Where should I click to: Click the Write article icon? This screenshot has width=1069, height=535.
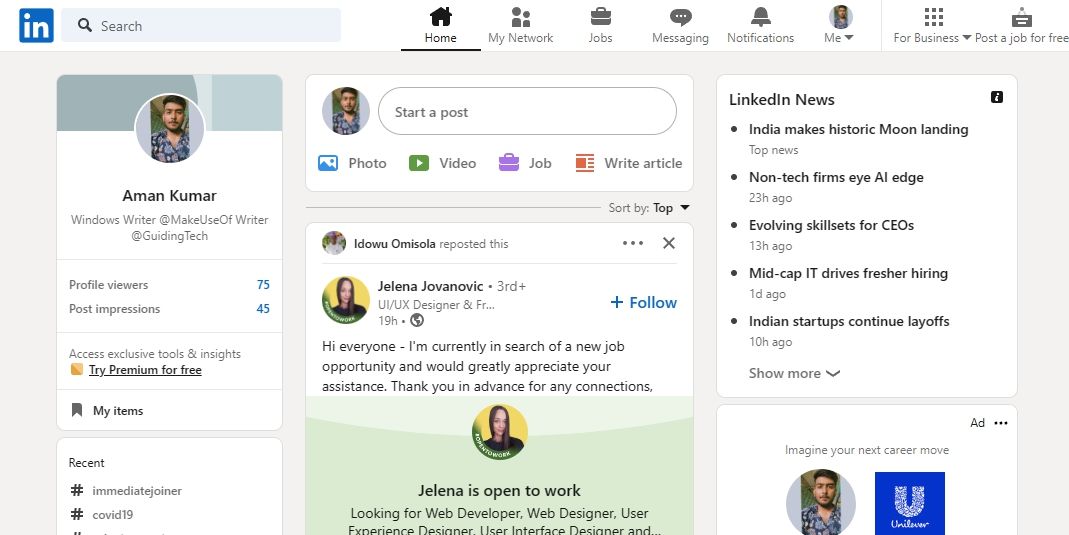pyautogui.click(x=585, y=163)
